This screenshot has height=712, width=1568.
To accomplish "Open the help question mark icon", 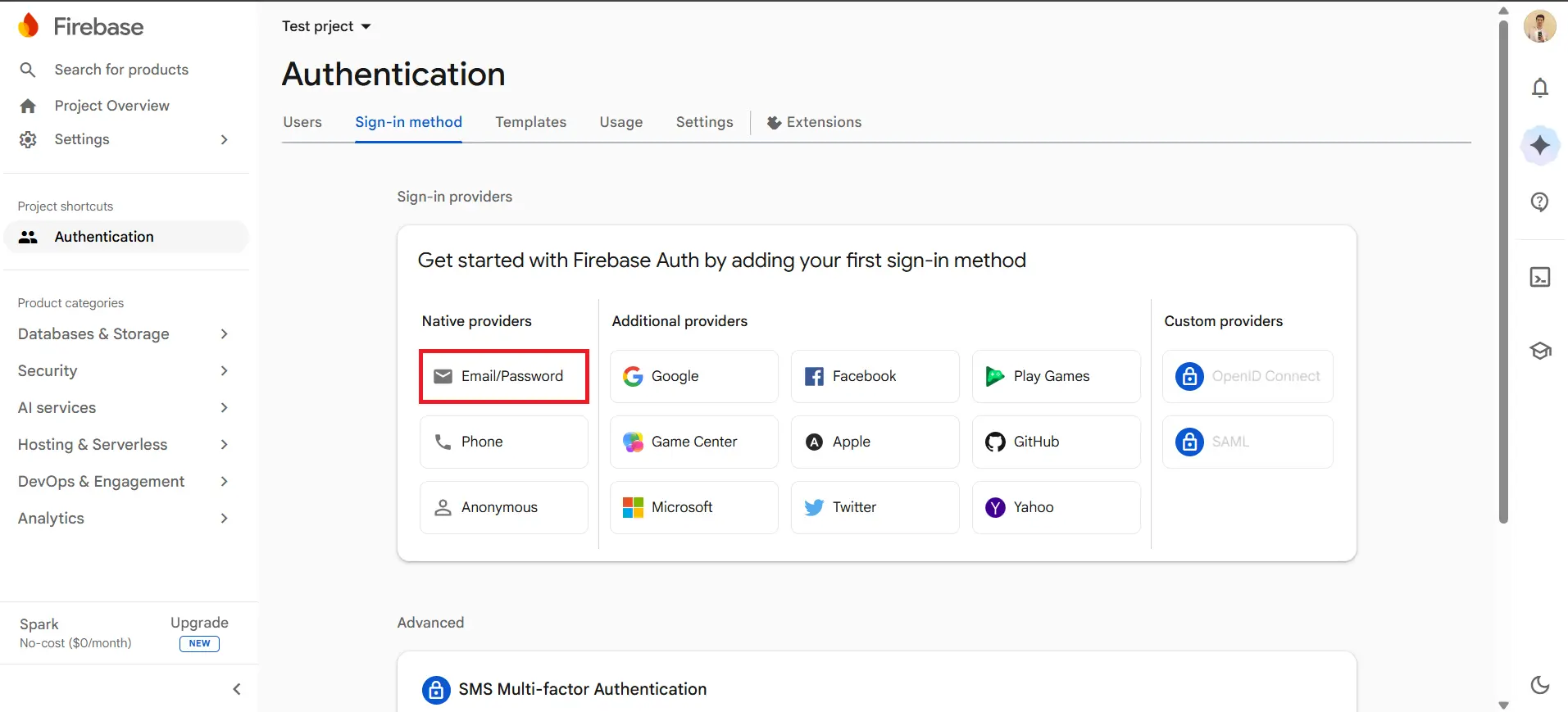I will (1540, 202).
